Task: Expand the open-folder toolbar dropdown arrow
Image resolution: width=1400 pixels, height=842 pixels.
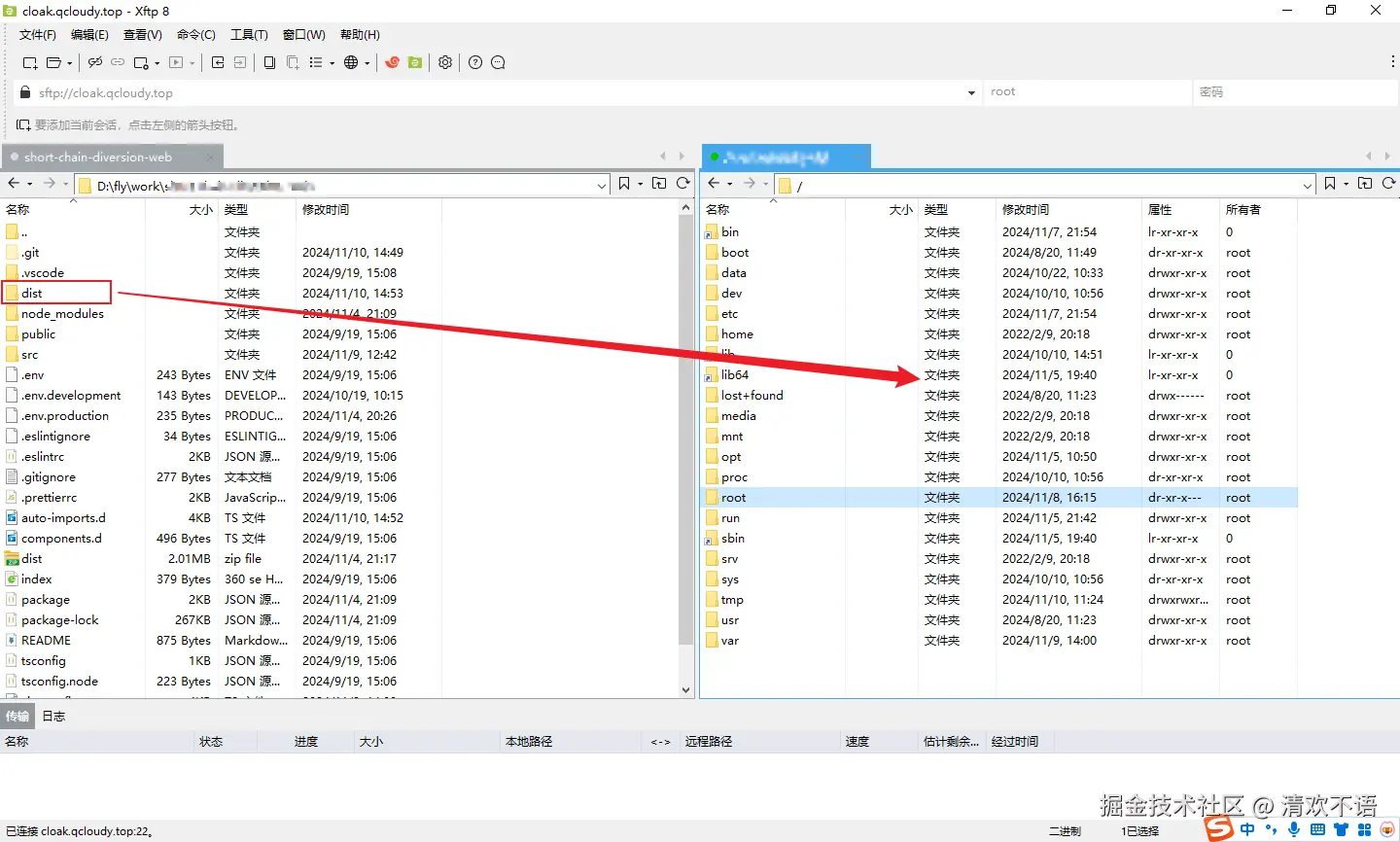Action: [70, 63]
